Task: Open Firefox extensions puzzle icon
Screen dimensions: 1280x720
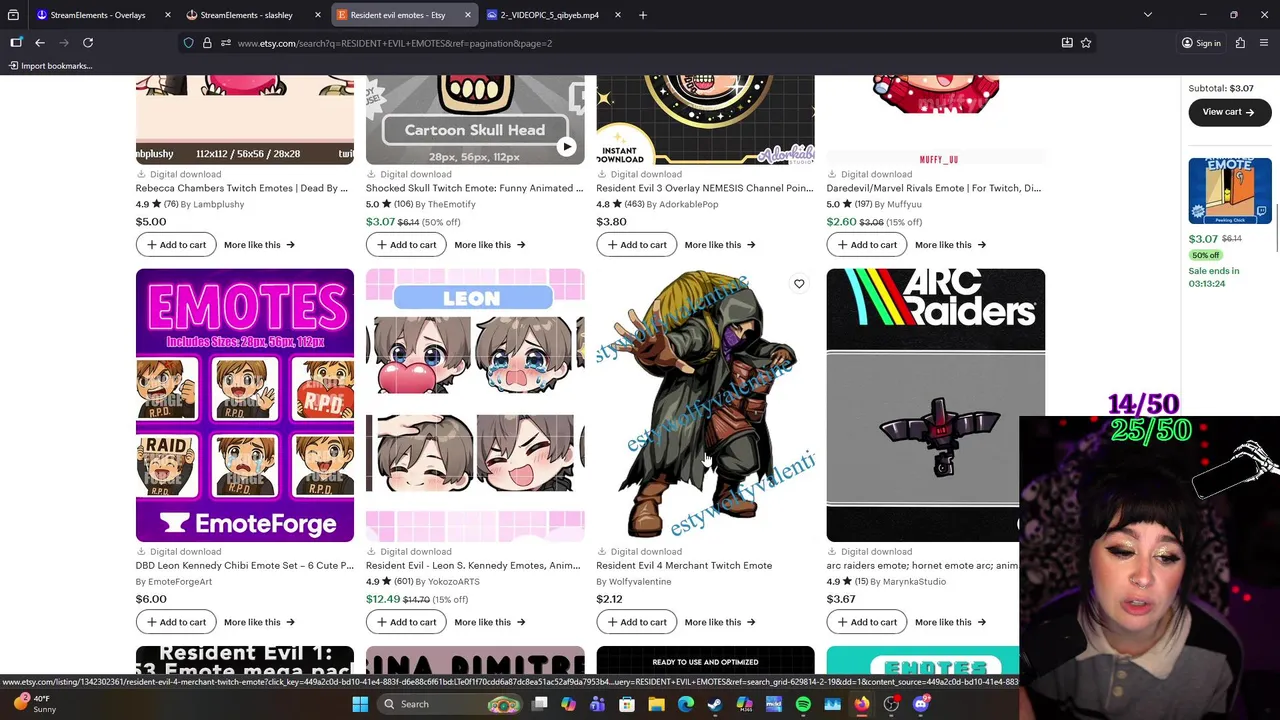Action: [1240, 43]
